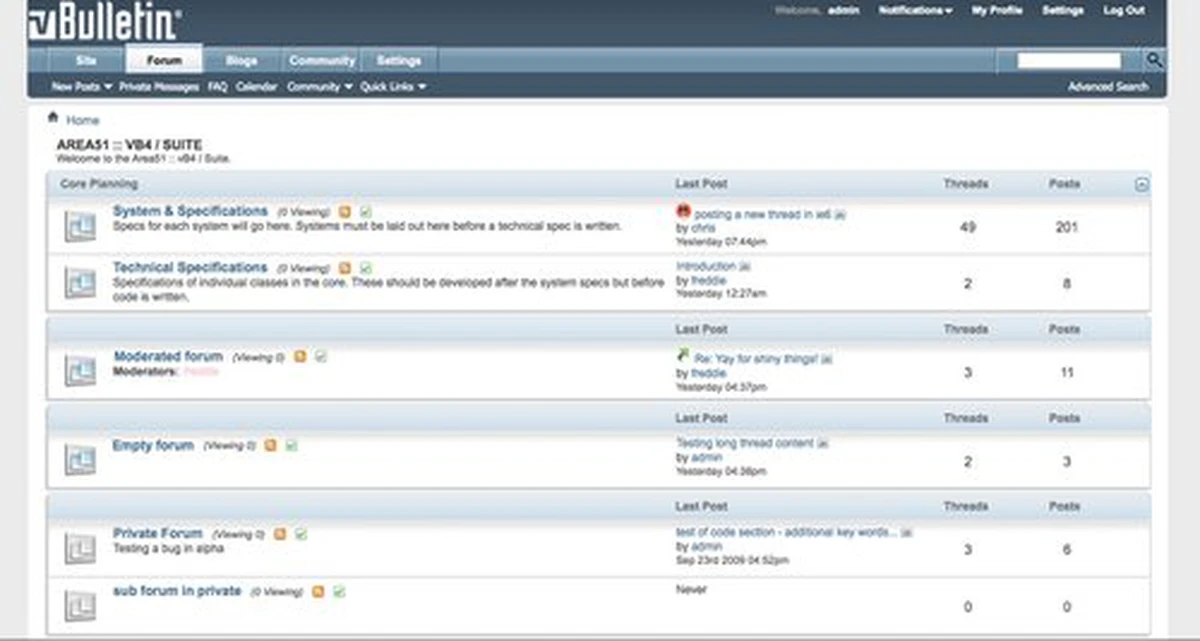Open Advanced Search link
Image resolution: width=1200 pixels, height=641 pixels.
tap(1108, 87)
